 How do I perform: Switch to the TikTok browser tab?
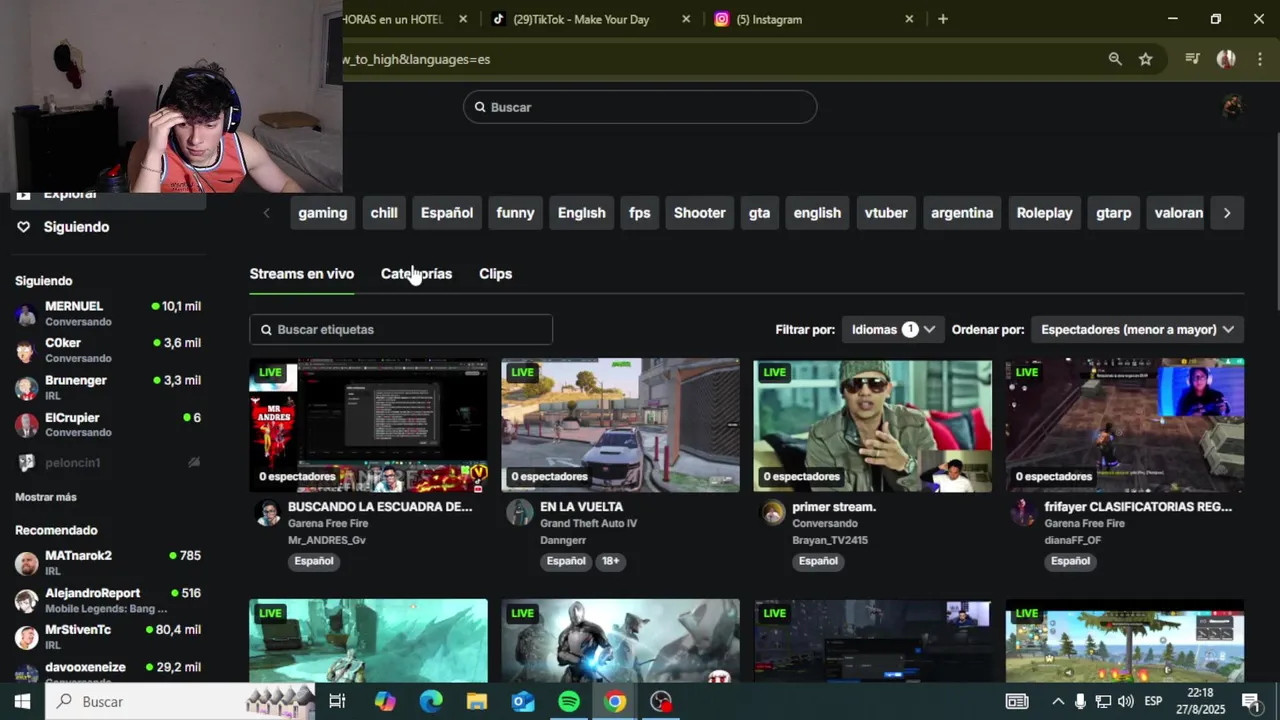pyautogui.click(x=580, y=19)
